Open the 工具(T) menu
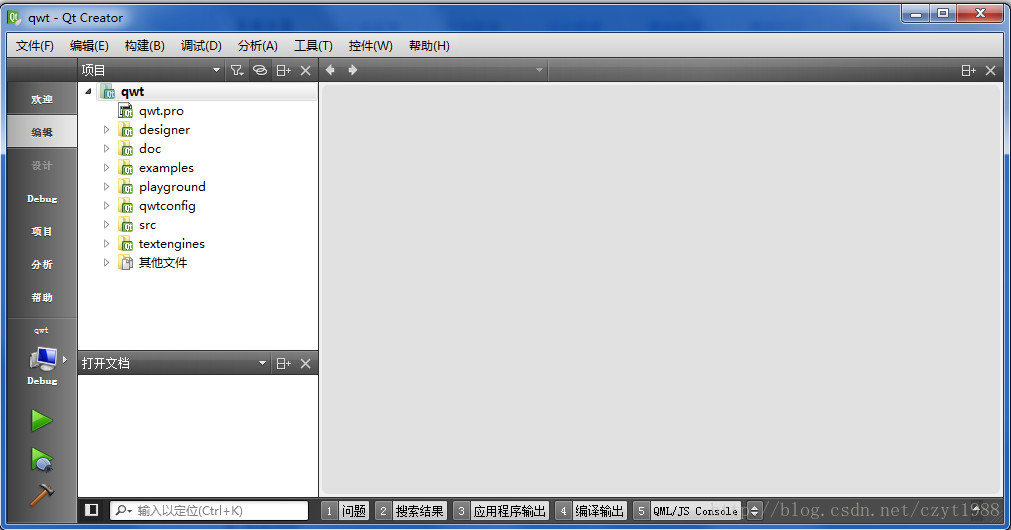The image size is (1011, 530). 313,46
